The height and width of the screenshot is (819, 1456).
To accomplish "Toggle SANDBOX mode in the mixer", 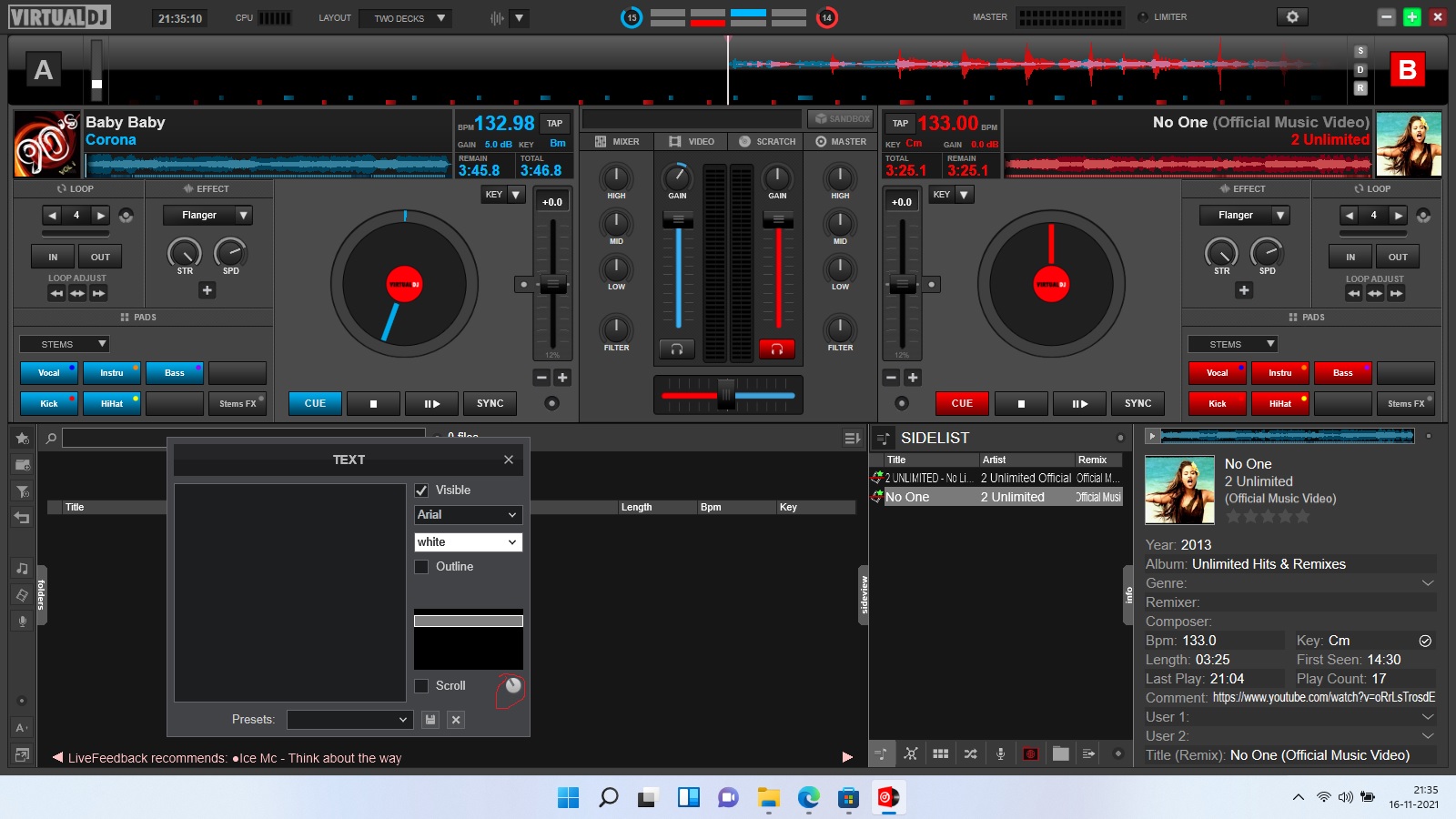I will point(841,118).
